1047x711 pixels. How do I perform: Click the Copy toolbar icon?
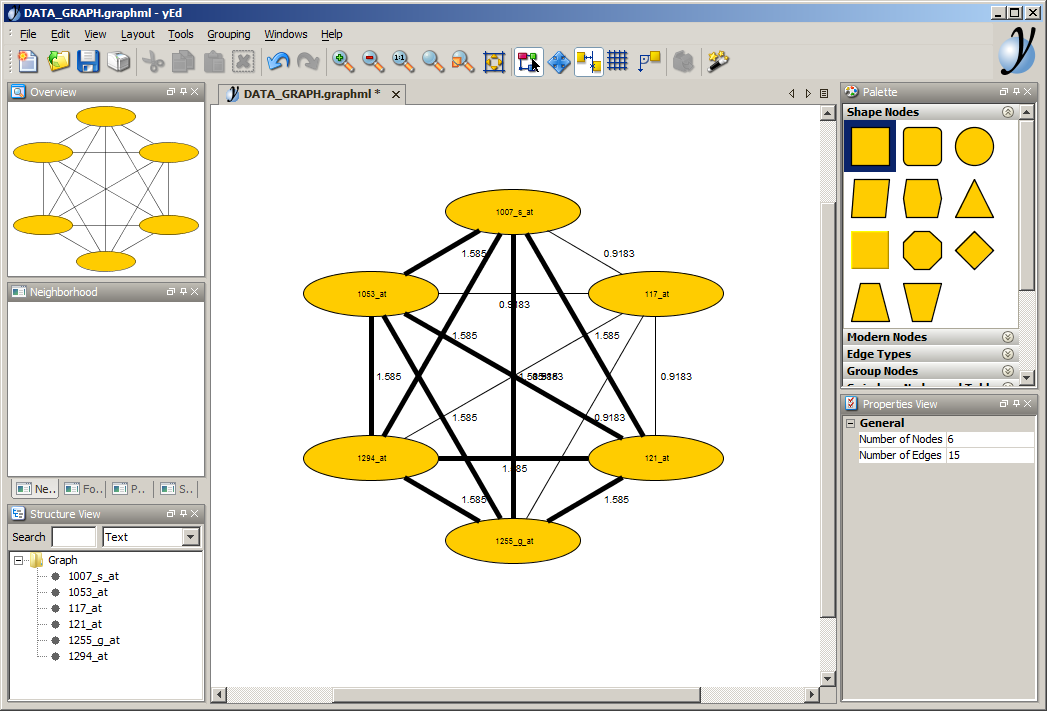point(184,61)
